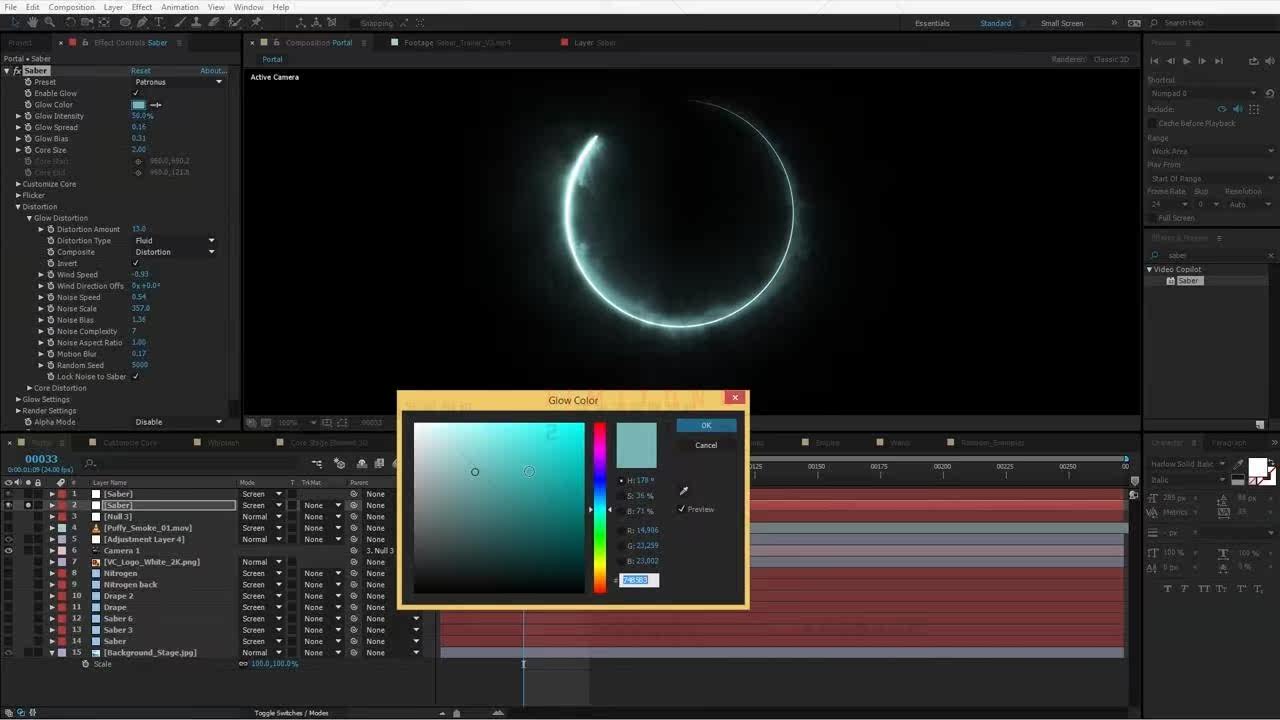Open the Effect menu
The height and width of the screenshot is (720, 1280).
[142, 7]
